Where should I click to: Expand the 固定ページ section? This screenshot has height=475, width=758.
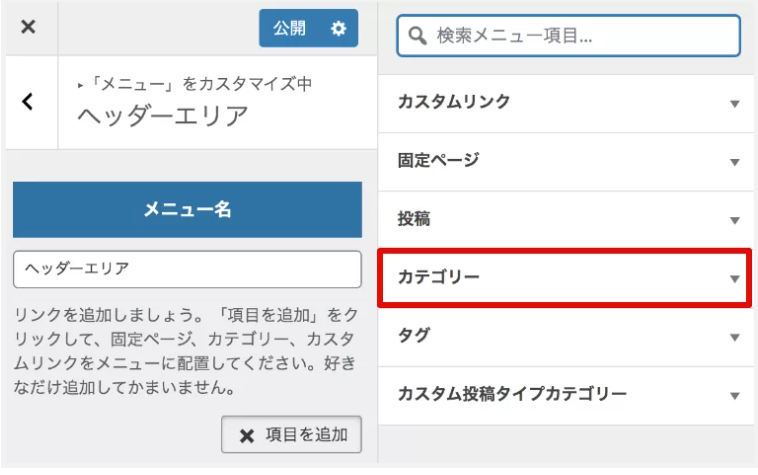[565, 160]
